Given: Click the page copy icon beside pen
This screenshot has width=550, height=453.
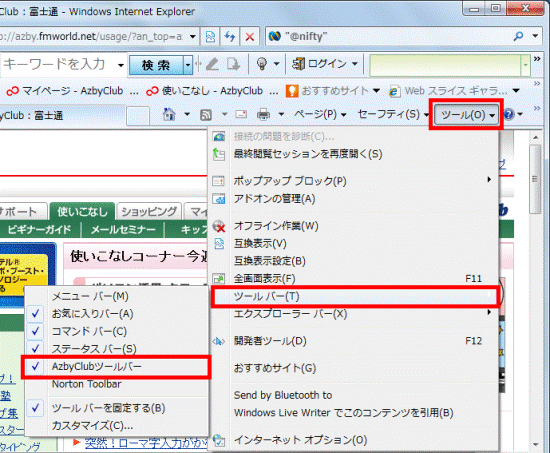Looking at the screenshot, I should pos(233,64).
